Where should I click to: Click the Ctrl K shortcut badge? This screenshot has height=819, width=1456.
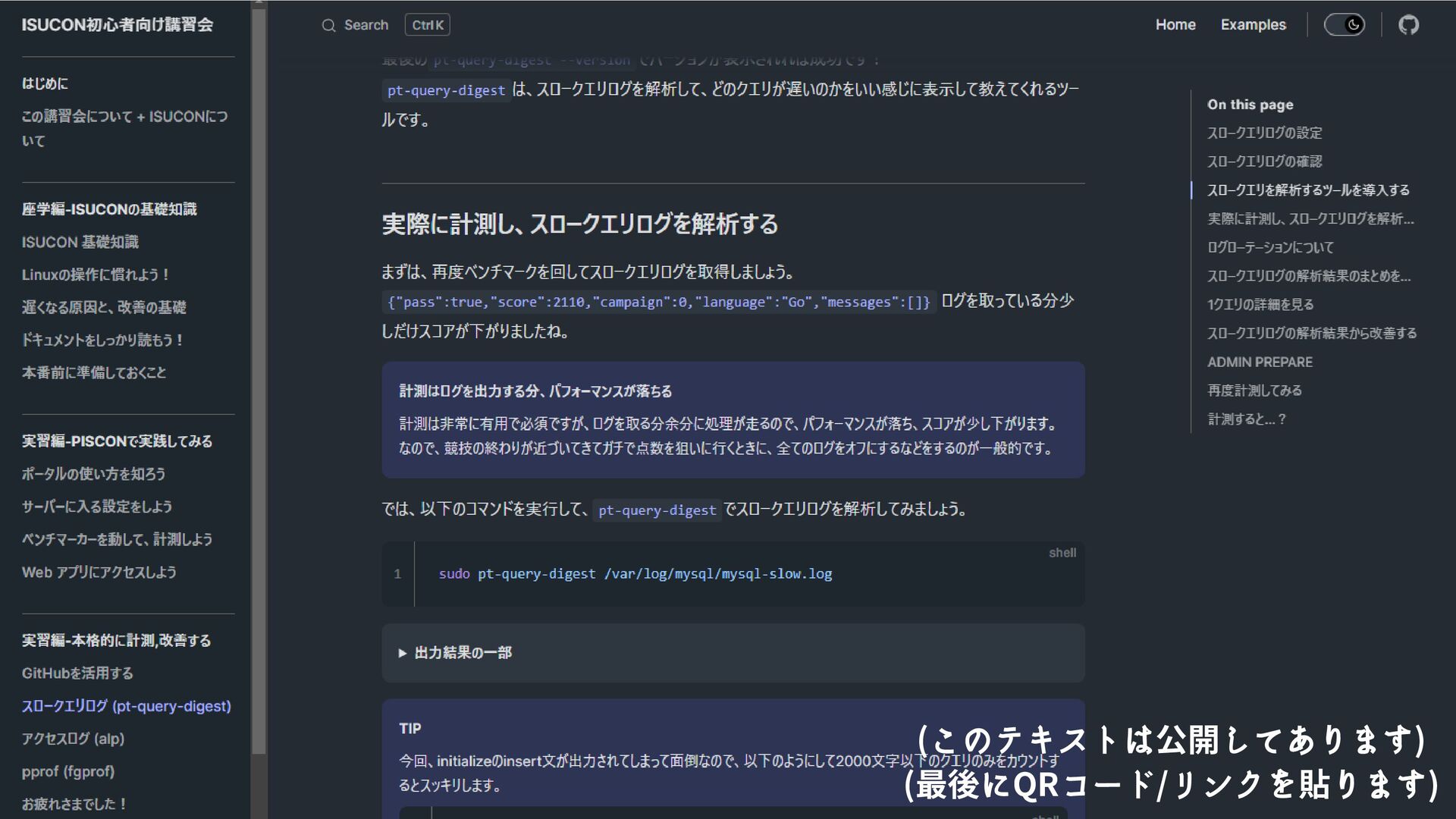428,25
